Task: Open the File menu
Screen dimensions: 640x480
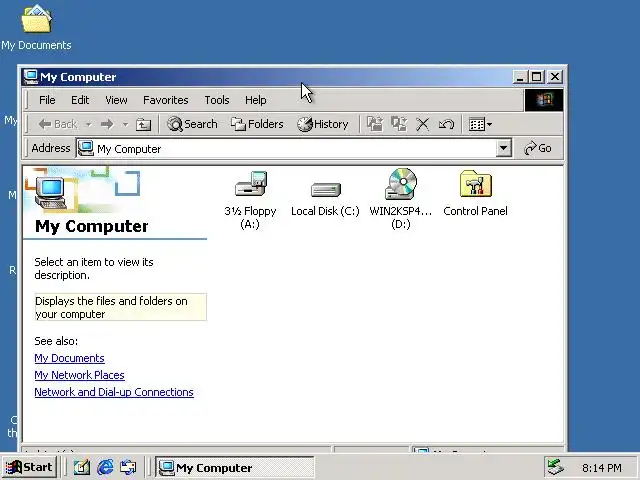Action: [47, 100]
